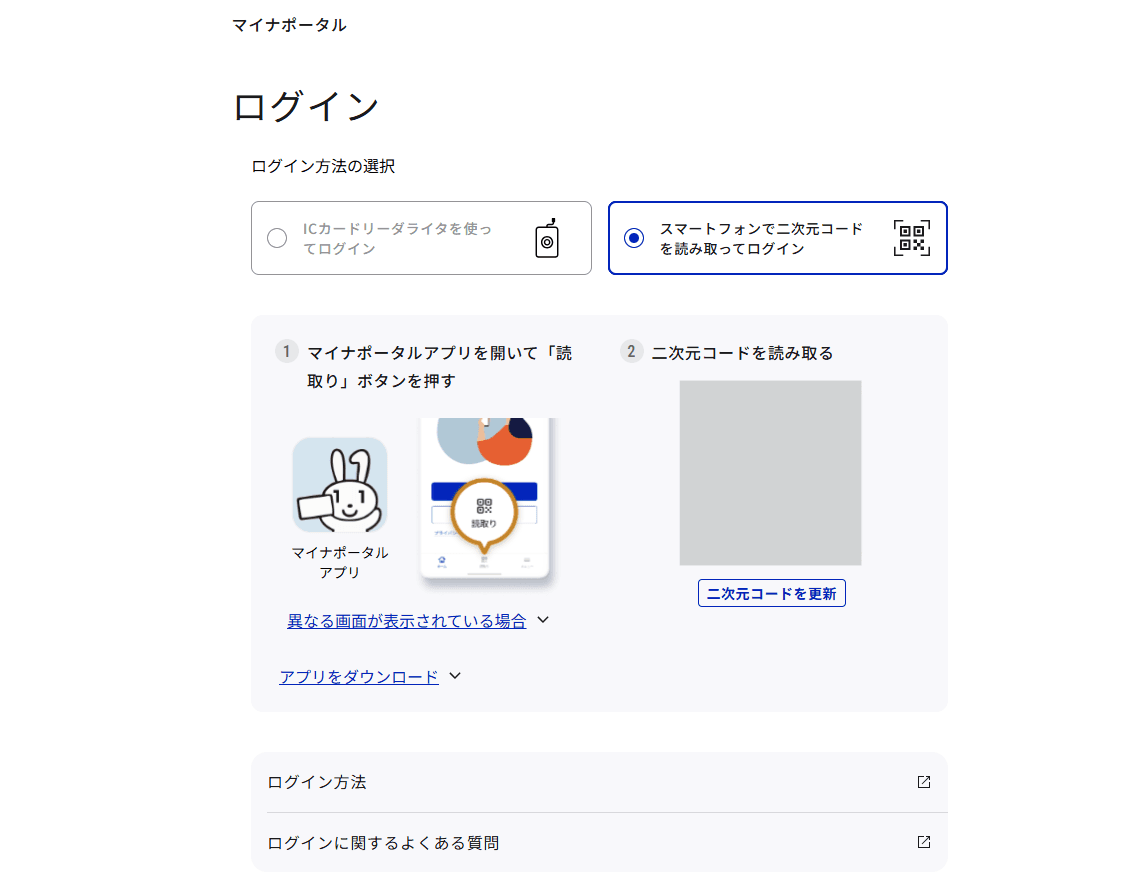Click the step 1 number badge
The image size is (1138, 885).
287,352
